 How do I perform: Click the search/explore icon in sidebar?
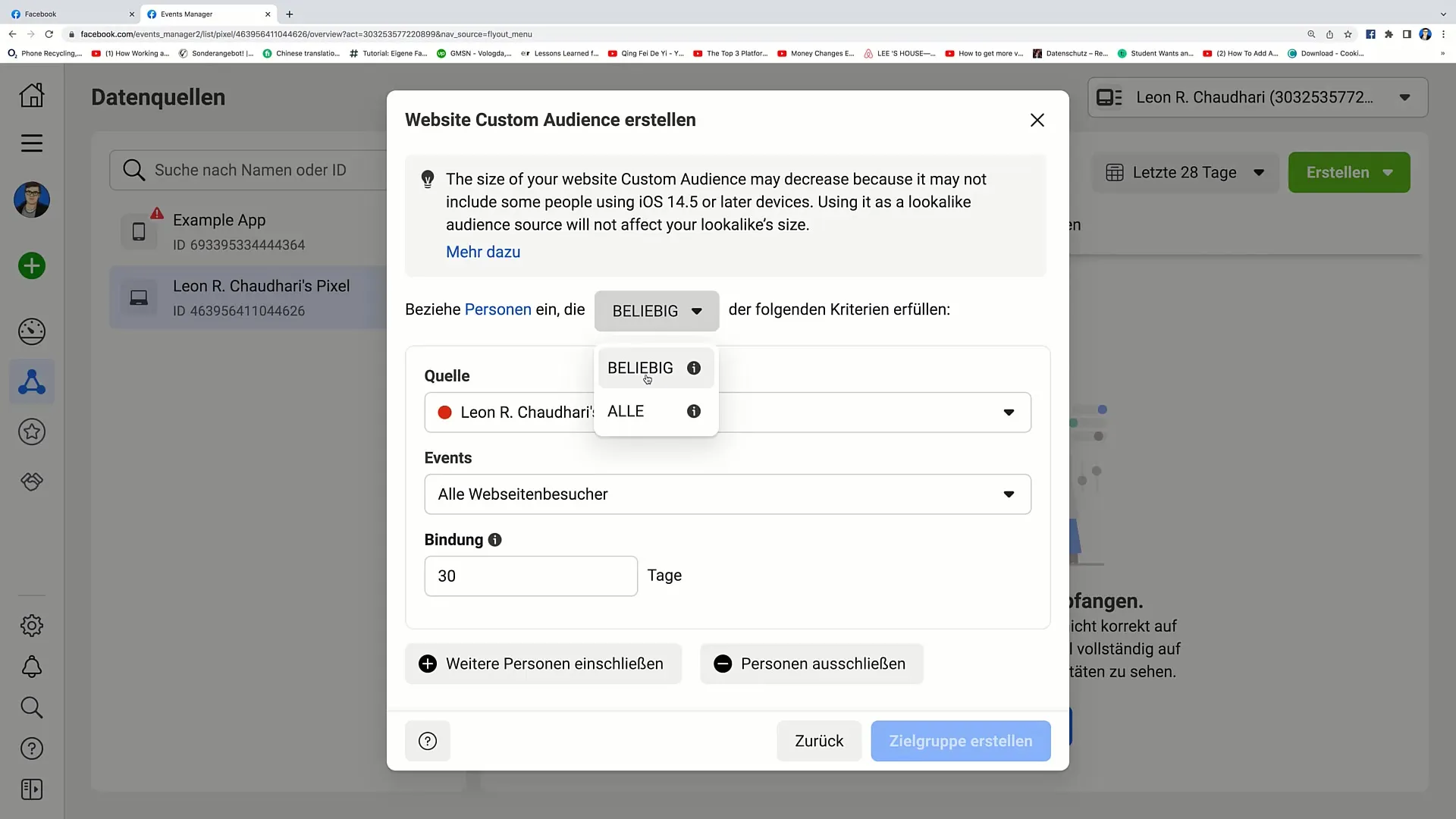31,707
